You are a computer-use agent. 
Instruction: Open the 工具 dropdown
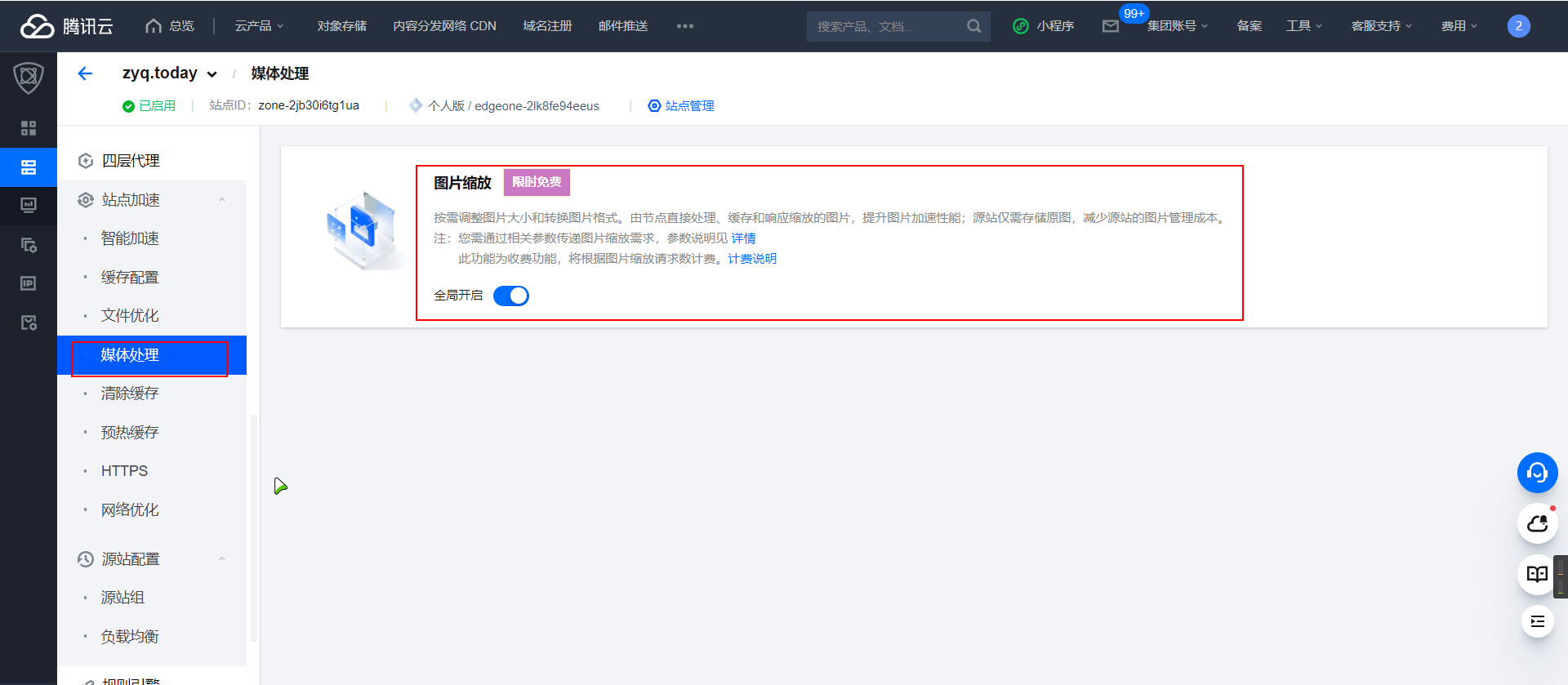(x=1303, y=26)
